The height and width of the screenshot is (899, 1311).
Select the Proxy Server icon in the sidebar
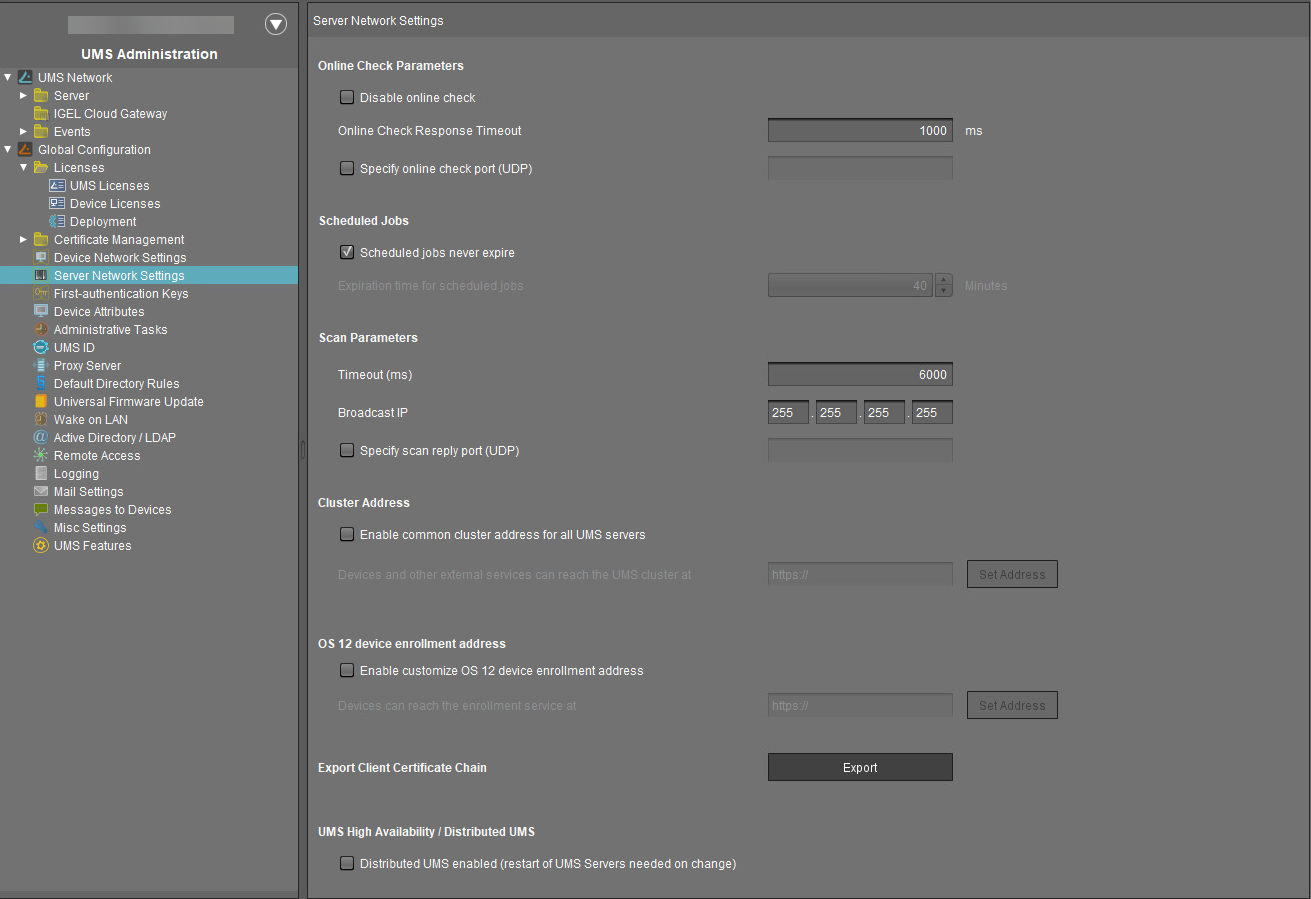pos(40,365)
